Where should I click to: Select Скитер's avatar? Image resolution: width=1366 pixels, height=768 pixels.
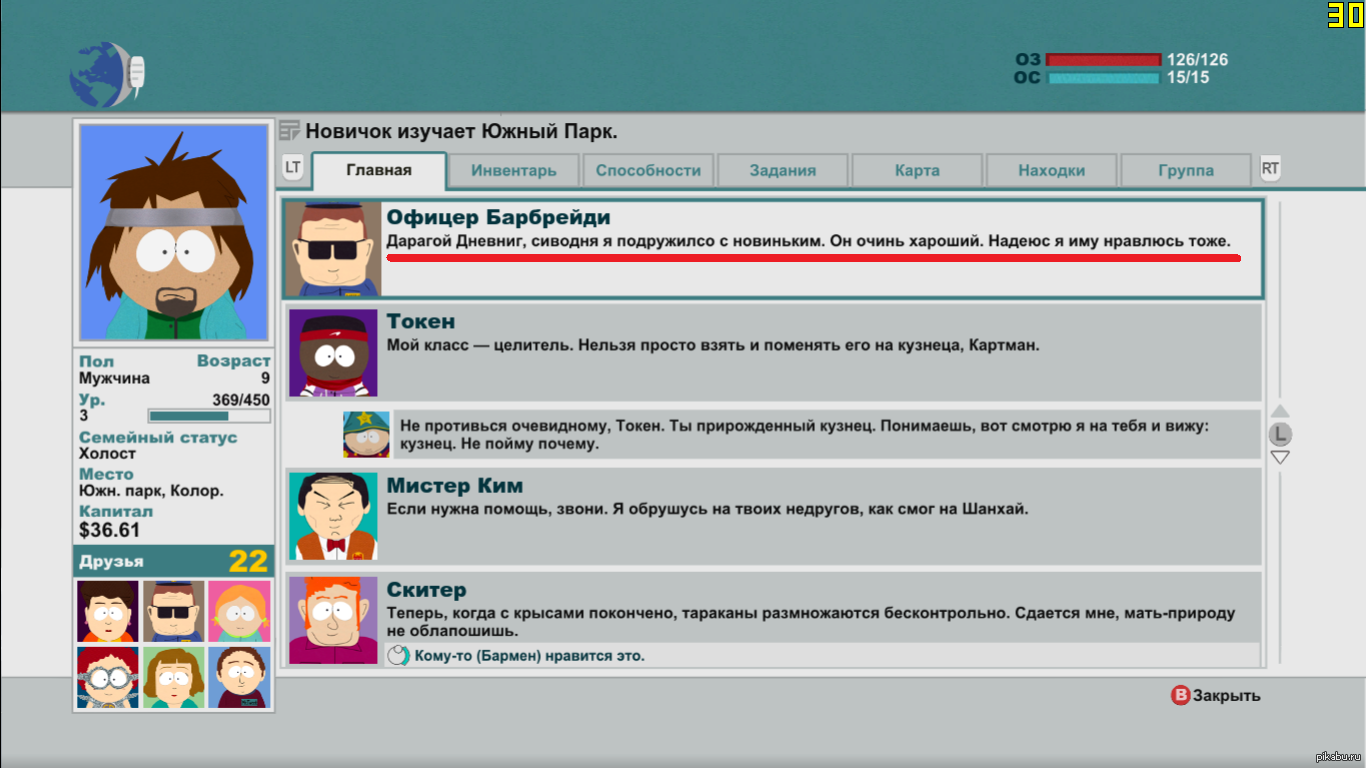[333, 620]
